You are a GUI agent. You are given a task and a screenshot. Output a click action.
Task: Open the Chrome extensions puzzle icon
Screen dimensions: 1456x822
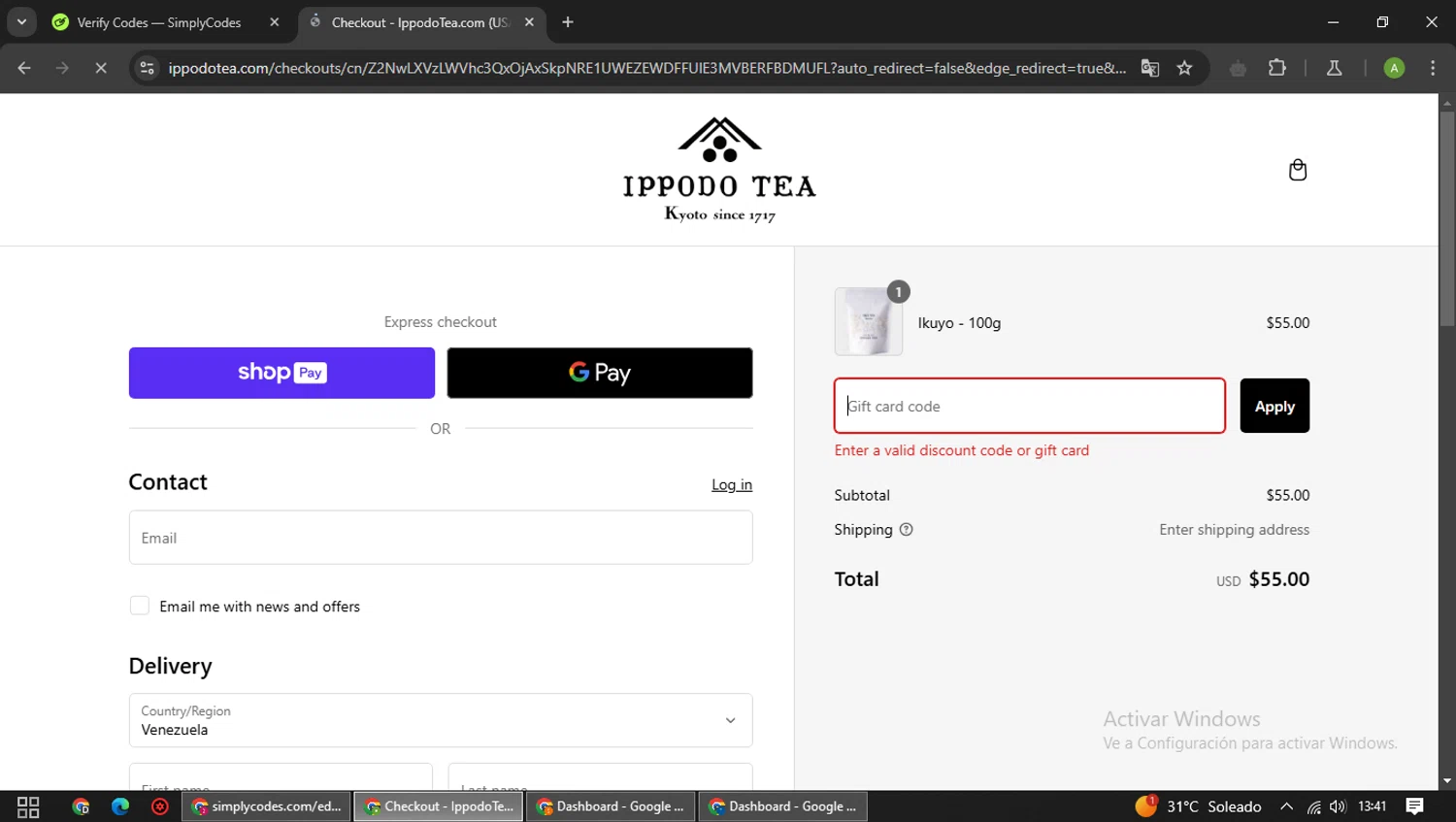click(x=1277, y=68)
